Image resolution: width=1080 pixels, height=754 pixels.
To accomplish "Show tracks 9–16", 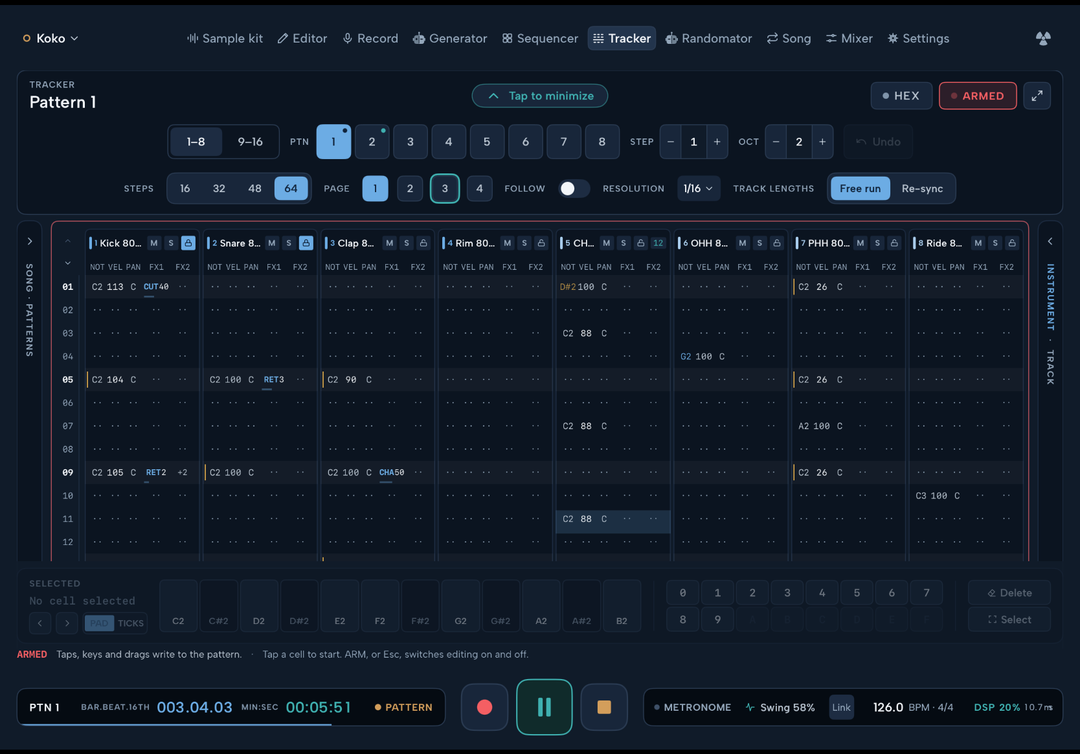I will 250,142.
